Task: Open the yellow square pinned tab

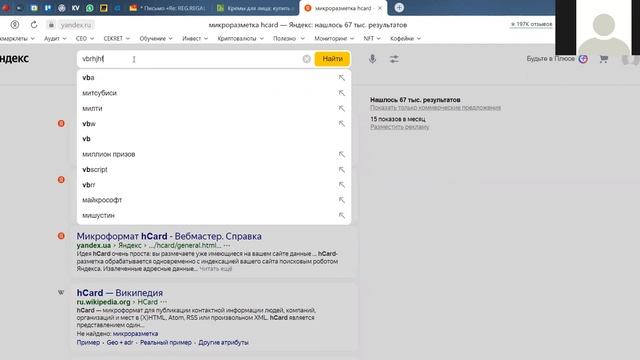Action: tap(104, 8)
